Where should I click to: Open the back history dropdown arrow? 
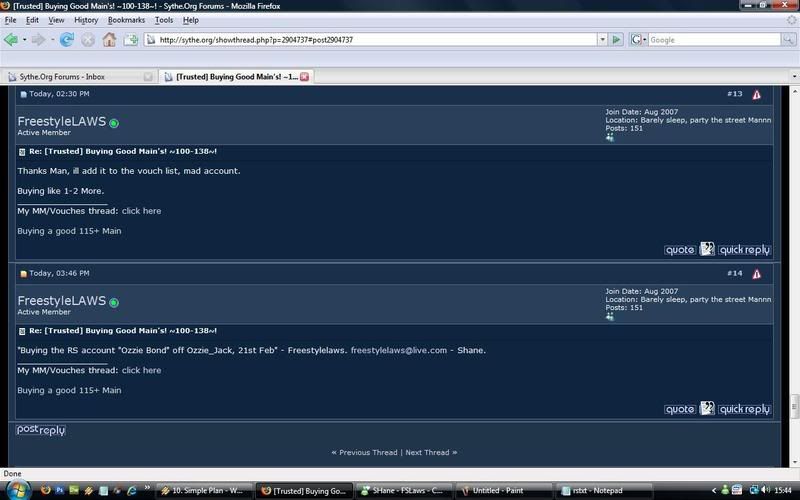tap(24, 39)
